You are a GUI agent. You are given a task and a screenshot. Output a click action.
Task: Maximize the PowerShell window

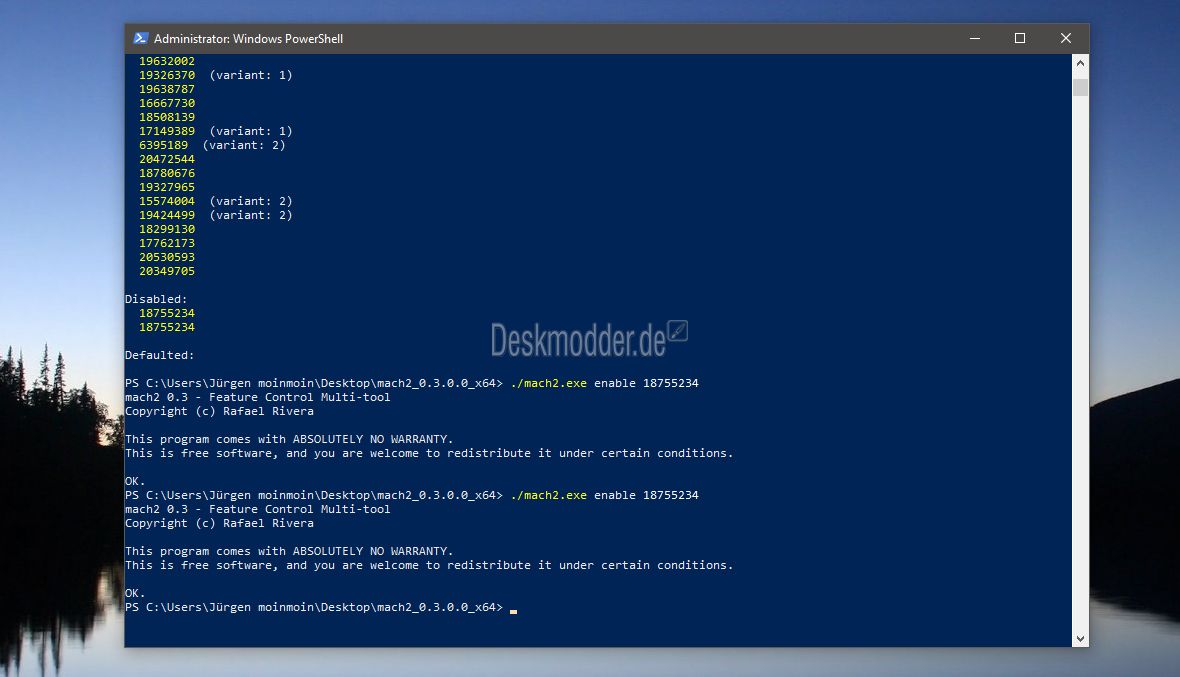(x=1020, y=38)
